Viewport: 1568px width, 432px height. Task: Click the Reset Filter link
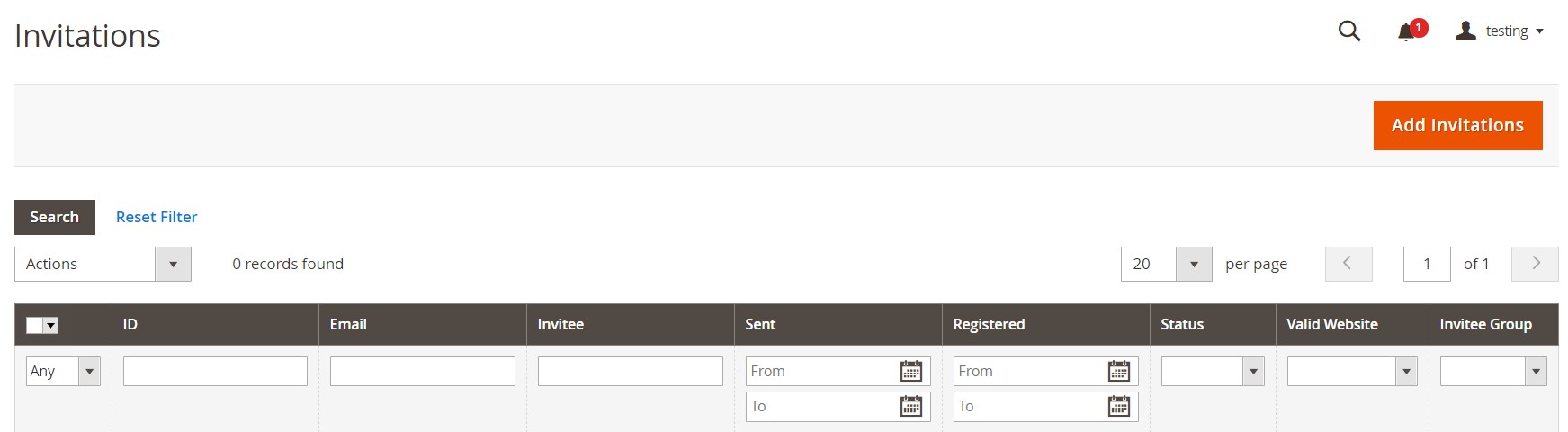click(157, 217)
